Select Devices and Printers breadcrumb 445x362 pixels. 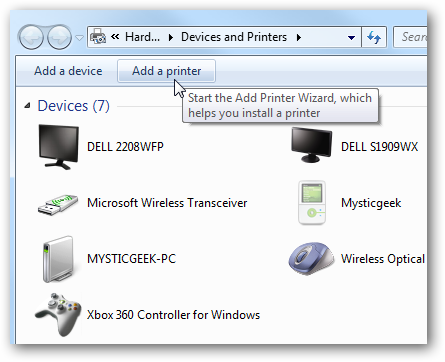point(234,37)
